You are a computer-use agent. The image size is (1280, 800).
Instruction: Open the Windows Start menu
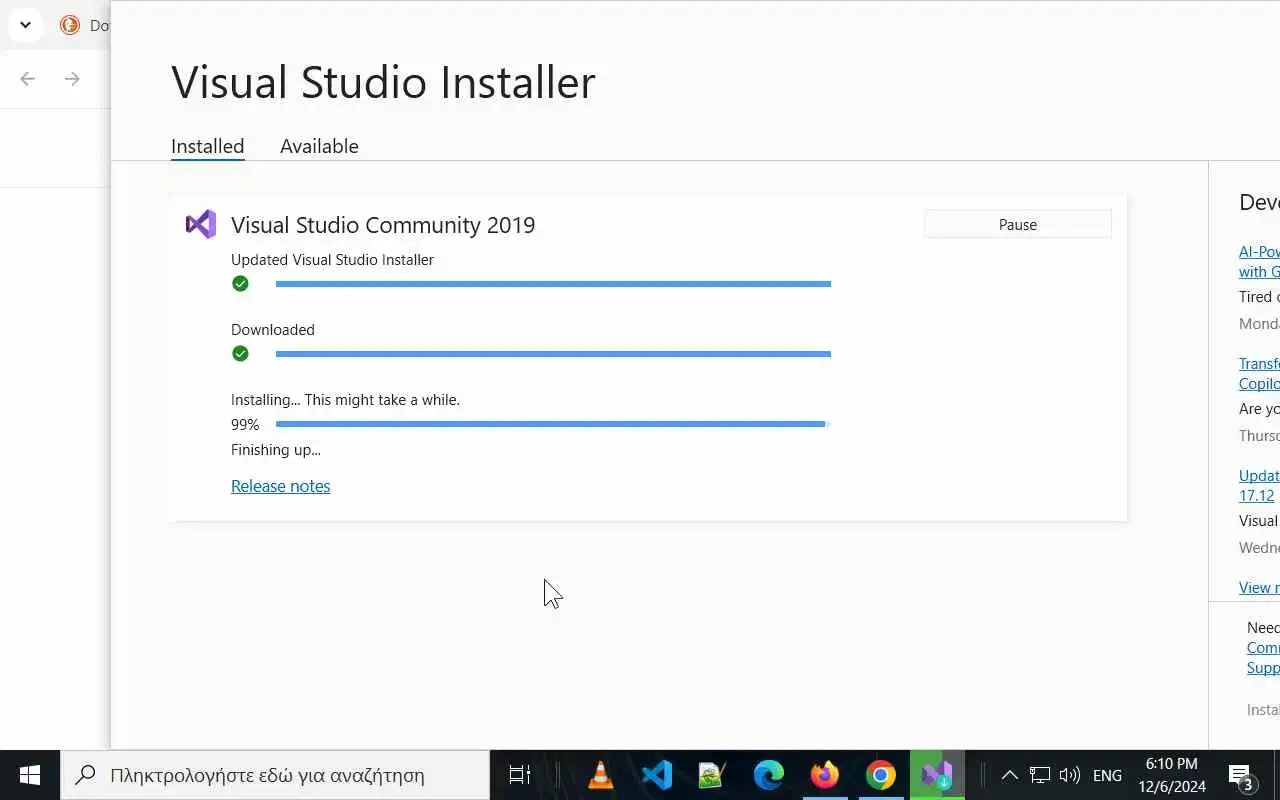pyautogui.click(x=30, y=775)
